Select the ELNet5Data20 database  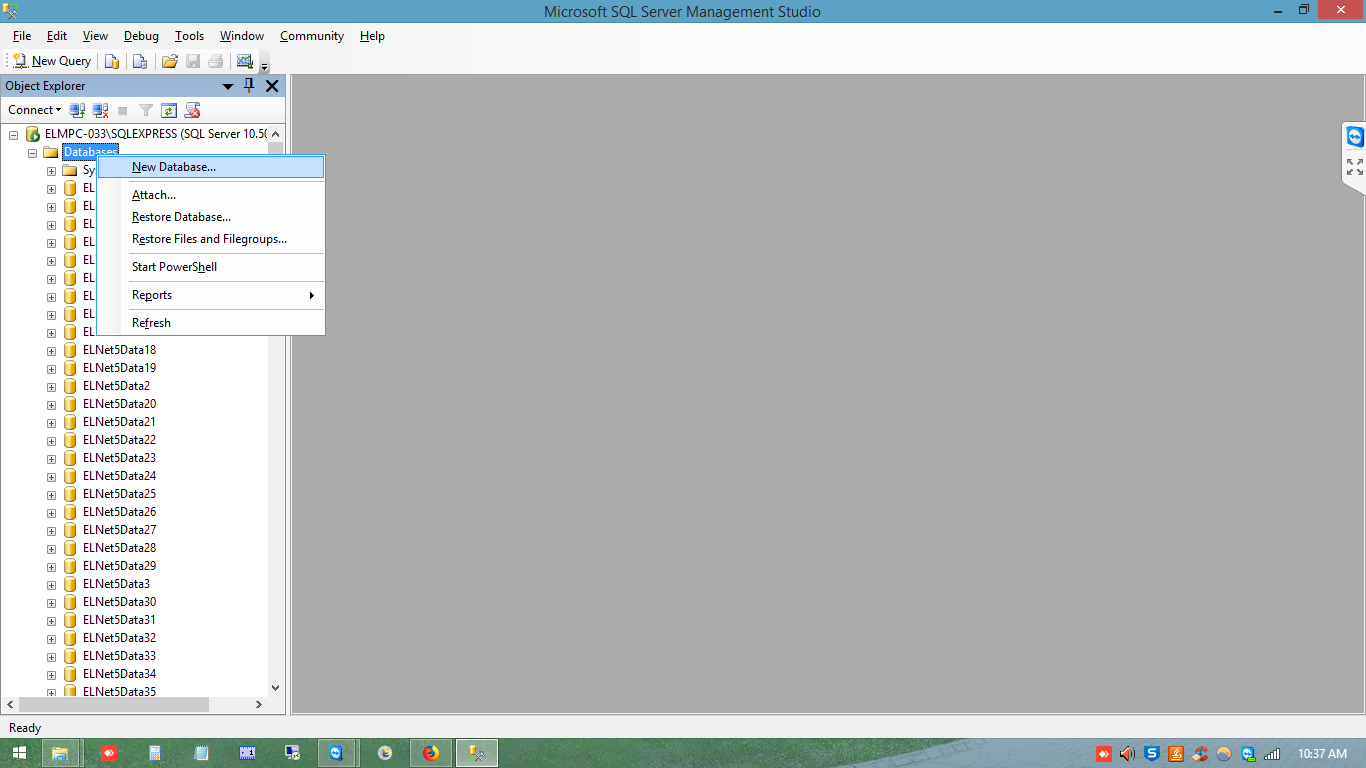tap(120, 404)
